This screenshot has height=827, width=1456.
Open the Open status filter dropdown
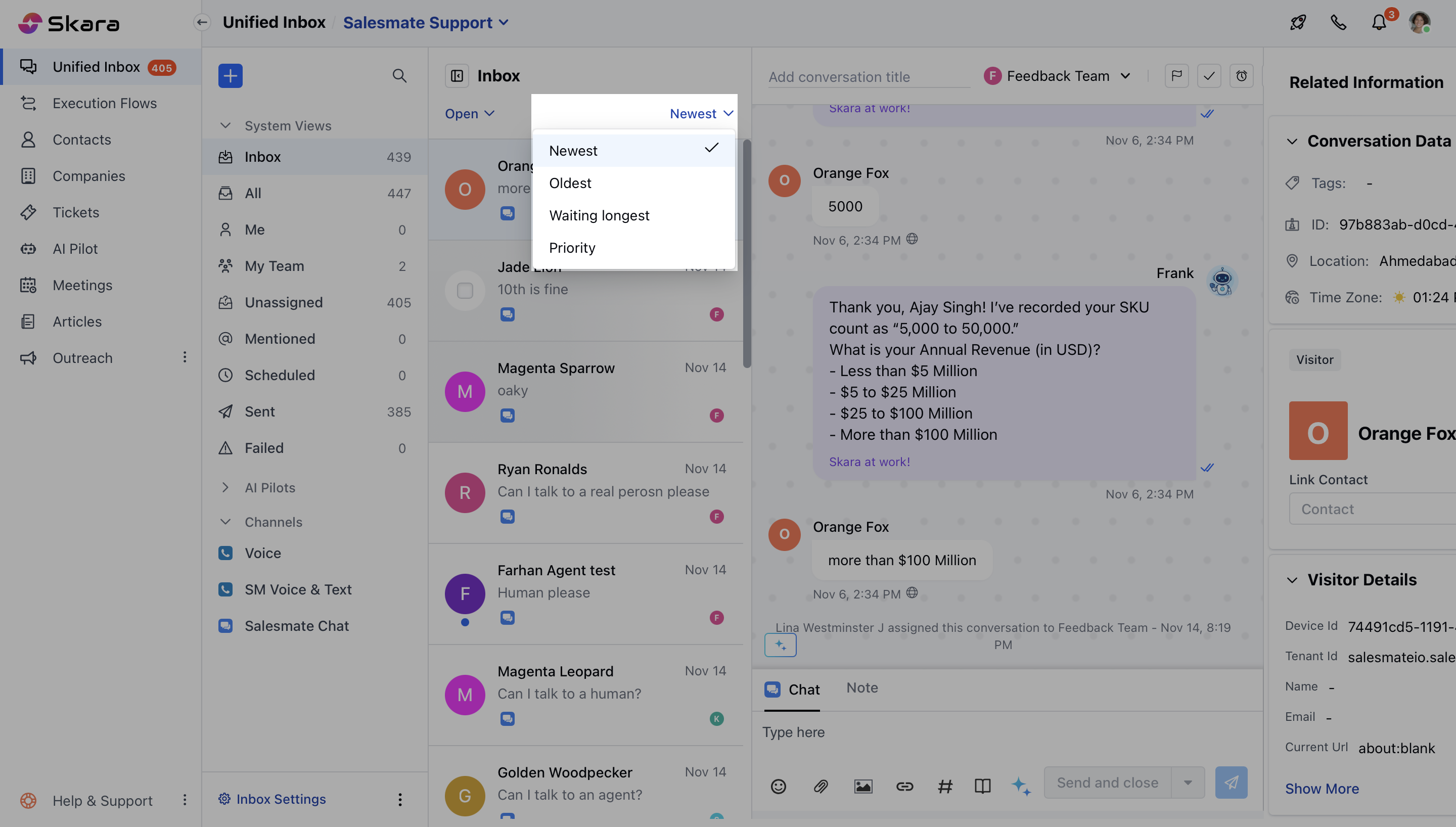[469, 114]
